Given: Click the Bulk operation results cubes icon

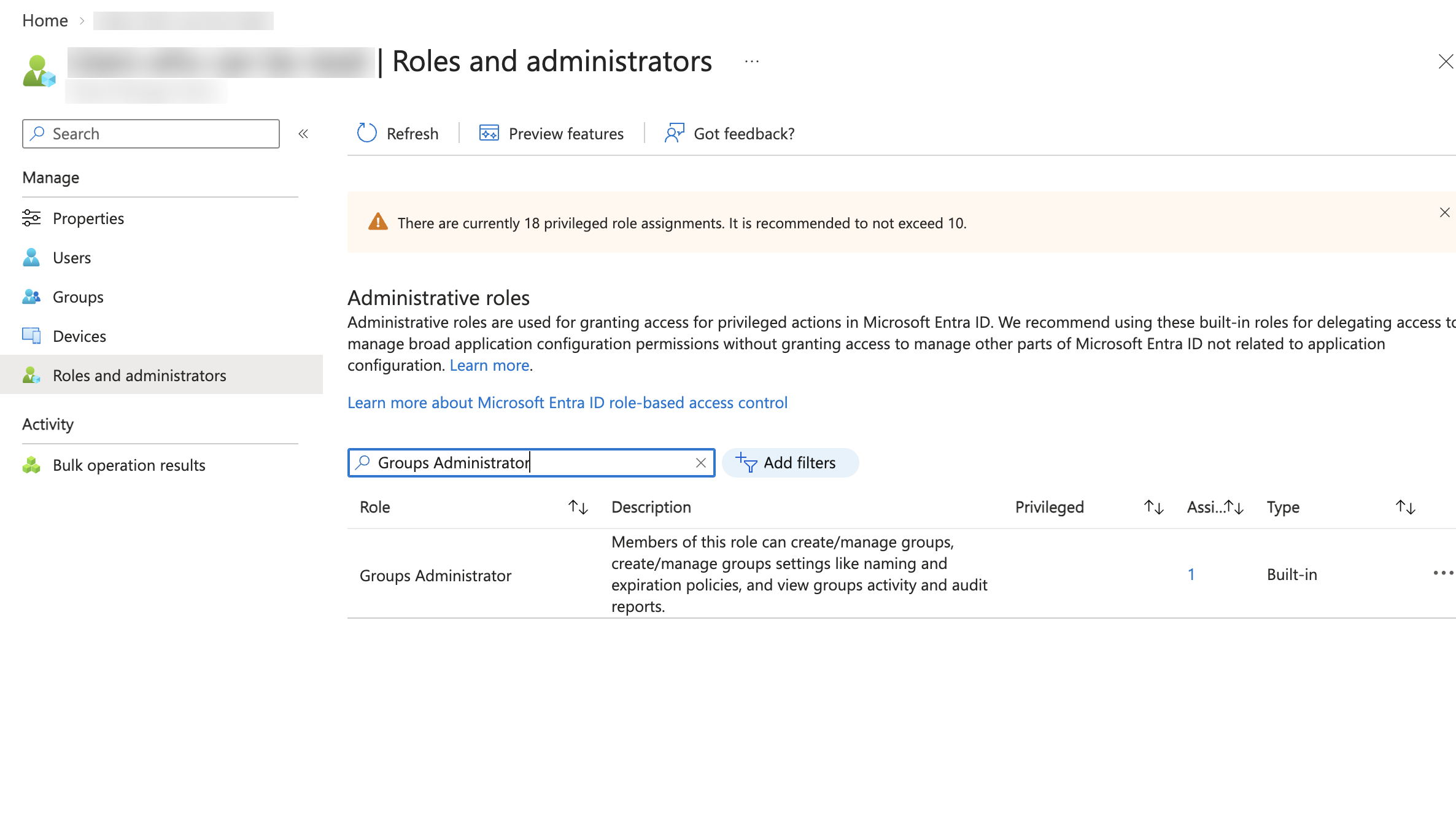Looking at the screenshot, I should [x=31, y=465].
